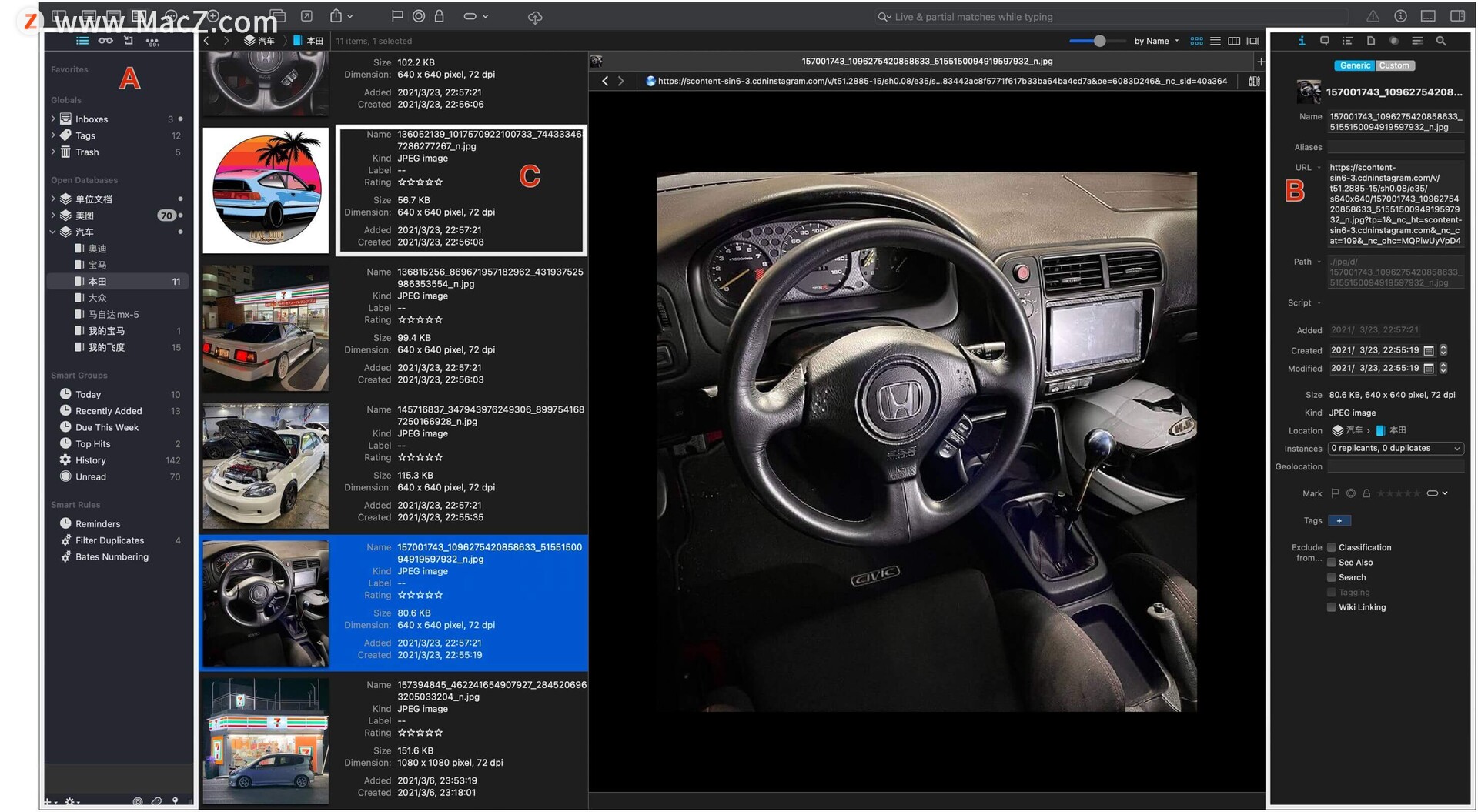
Task: Switch to icon grid view
Action: [1197, 41]
